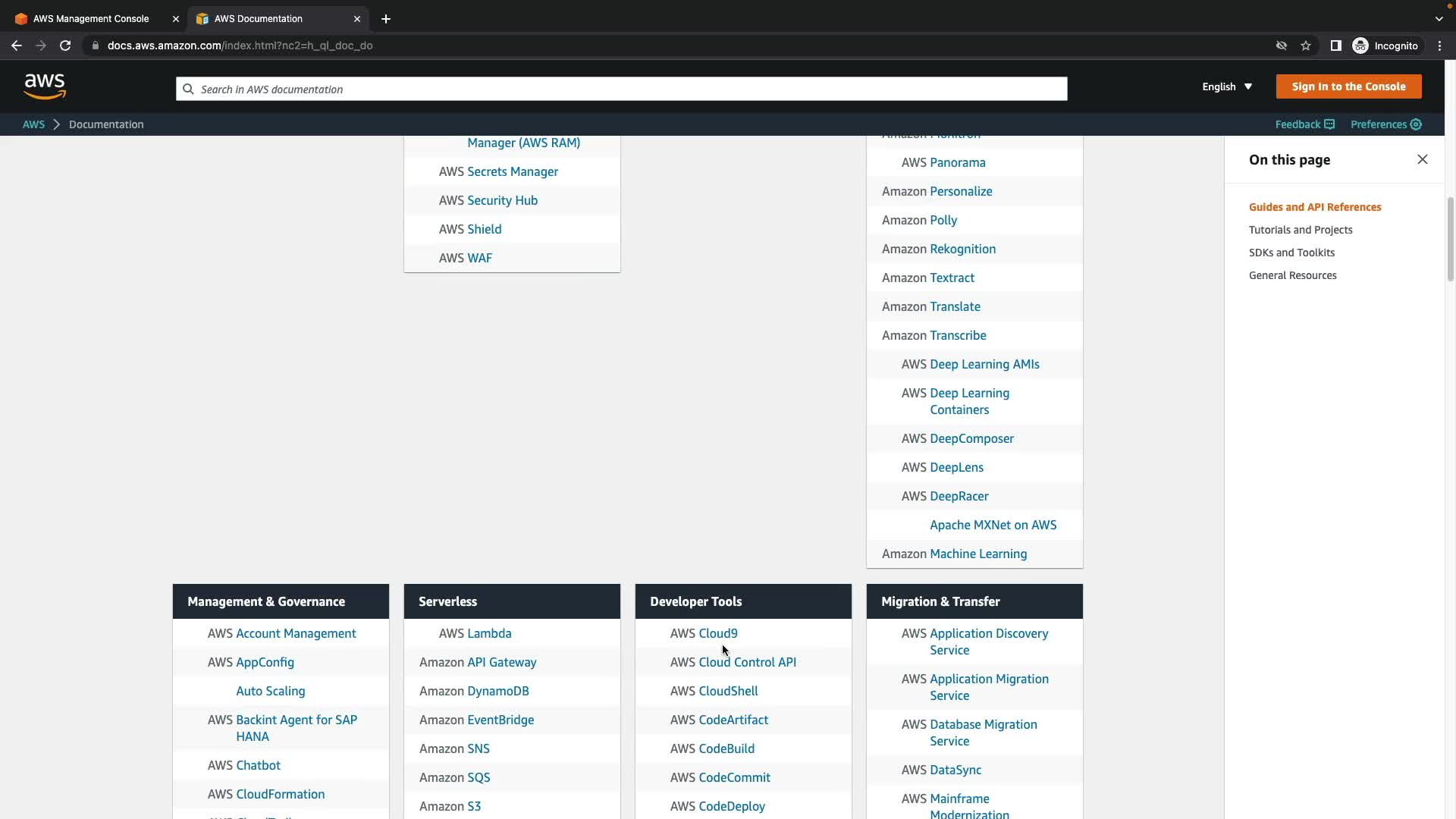Open a new browser tab
The image size is (1456, 819).
(386, 19)
